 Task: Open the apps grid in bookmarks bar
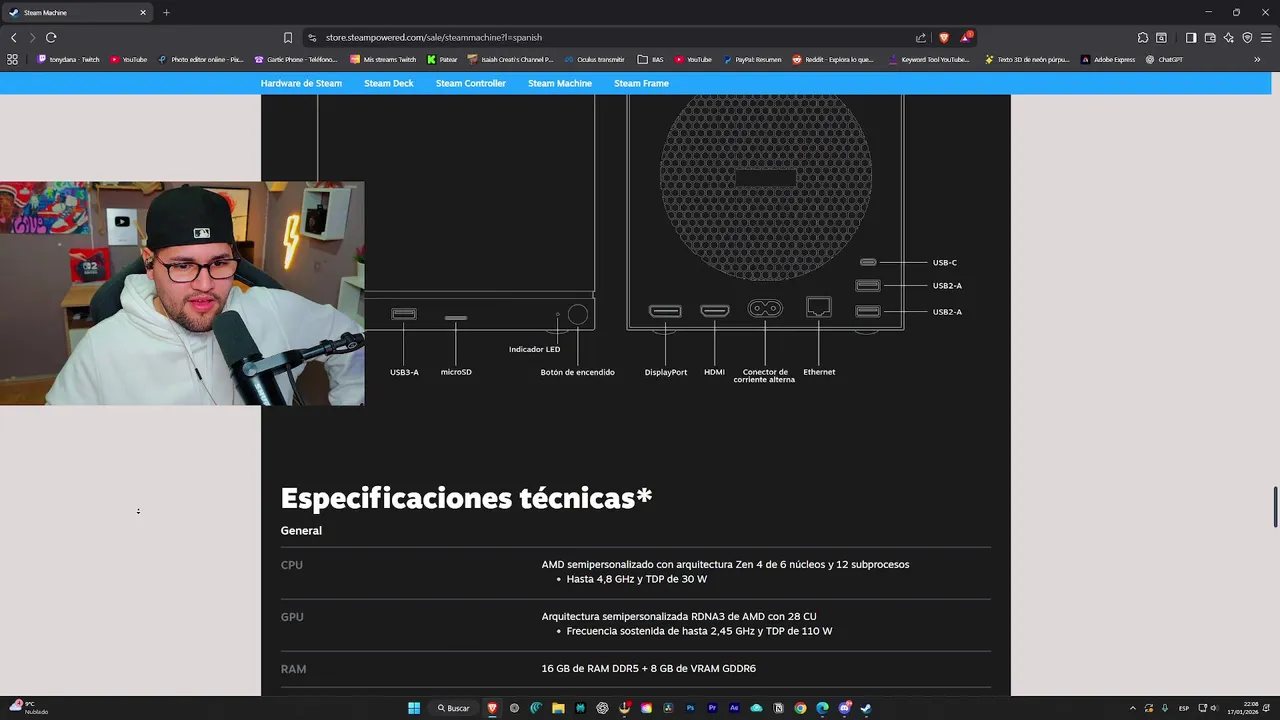12,59
